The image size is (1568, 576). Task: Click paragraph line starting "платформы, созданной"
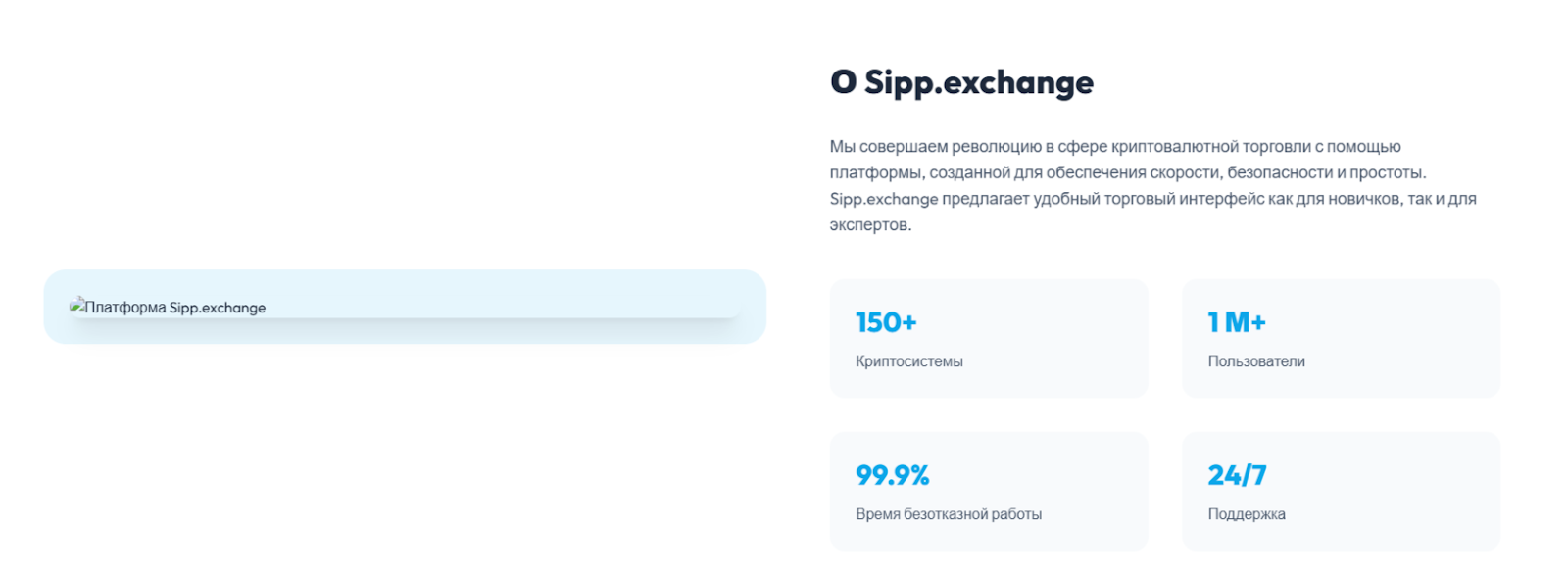point(1127,173)
